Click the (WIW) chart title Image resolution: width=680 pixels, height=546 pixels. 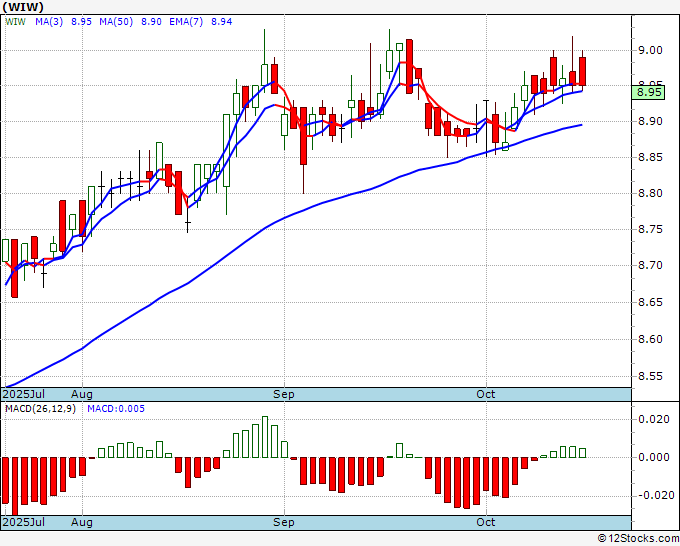point(23,7)
